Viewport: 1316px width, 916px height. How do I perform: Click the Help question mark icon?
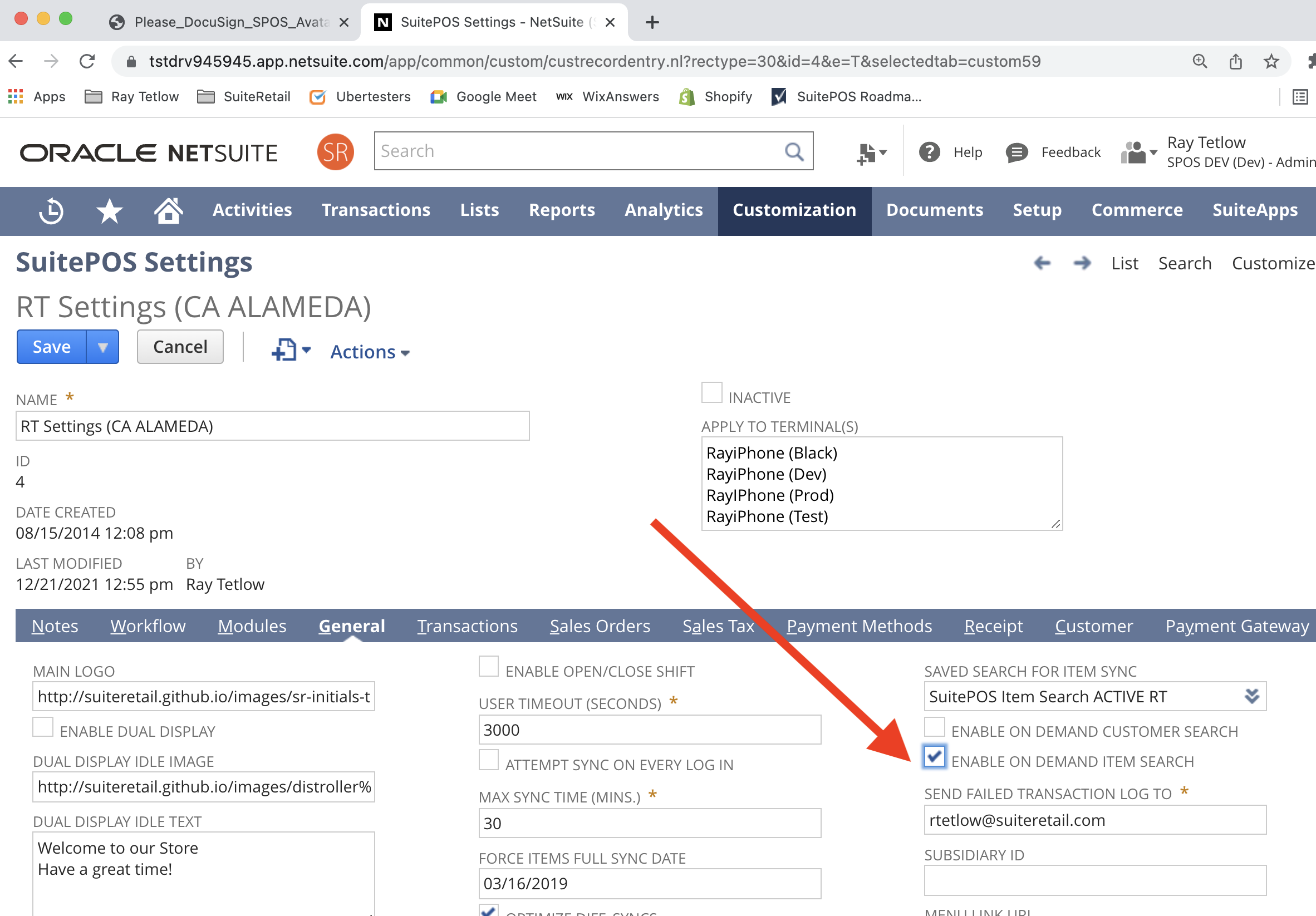tap(929, 152)
